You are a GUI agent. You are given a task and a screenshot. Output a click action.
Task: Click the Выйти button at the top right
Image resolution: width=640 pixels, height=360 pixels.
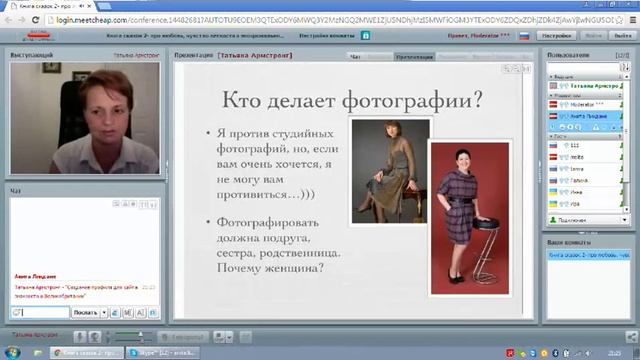(x=622, y=36)
